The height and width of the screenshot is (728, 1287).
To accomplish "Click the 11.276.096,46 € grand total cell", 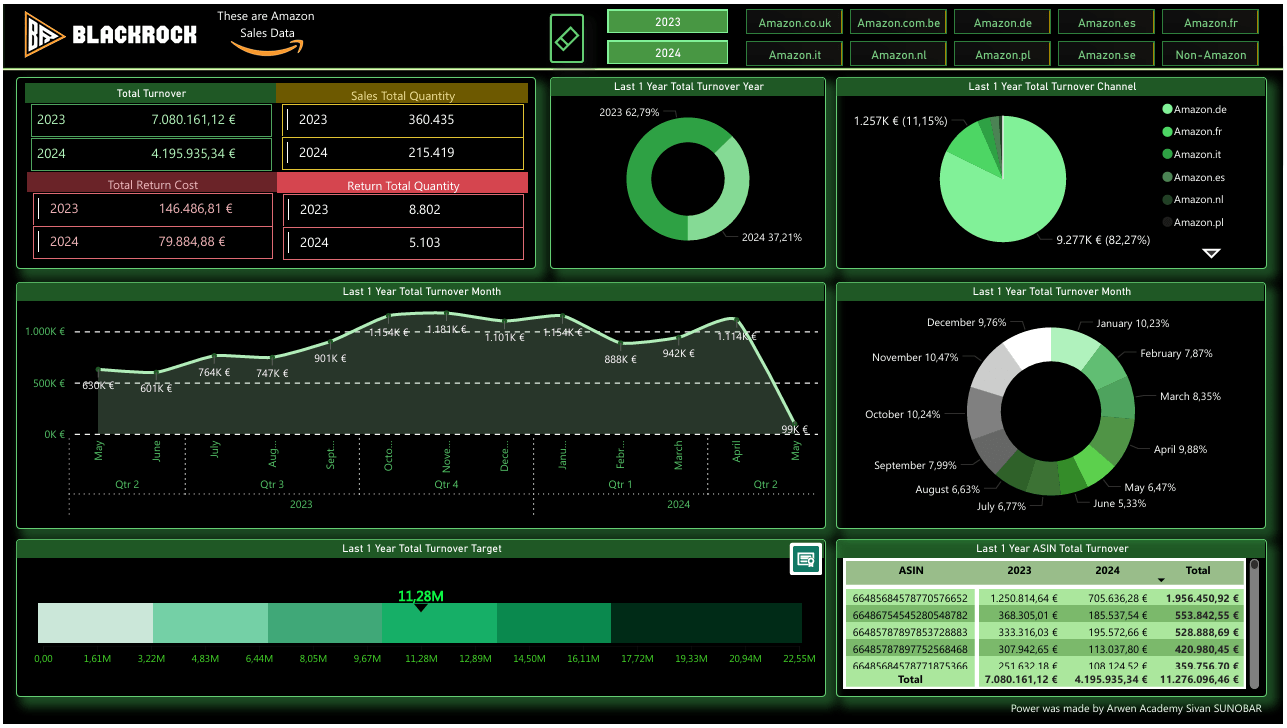I will point(1198,680).
